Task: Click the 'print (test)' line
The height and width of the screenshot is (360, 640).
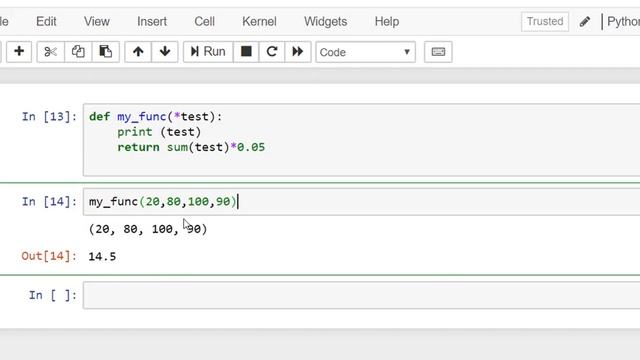Action: (x=159, y=132)
